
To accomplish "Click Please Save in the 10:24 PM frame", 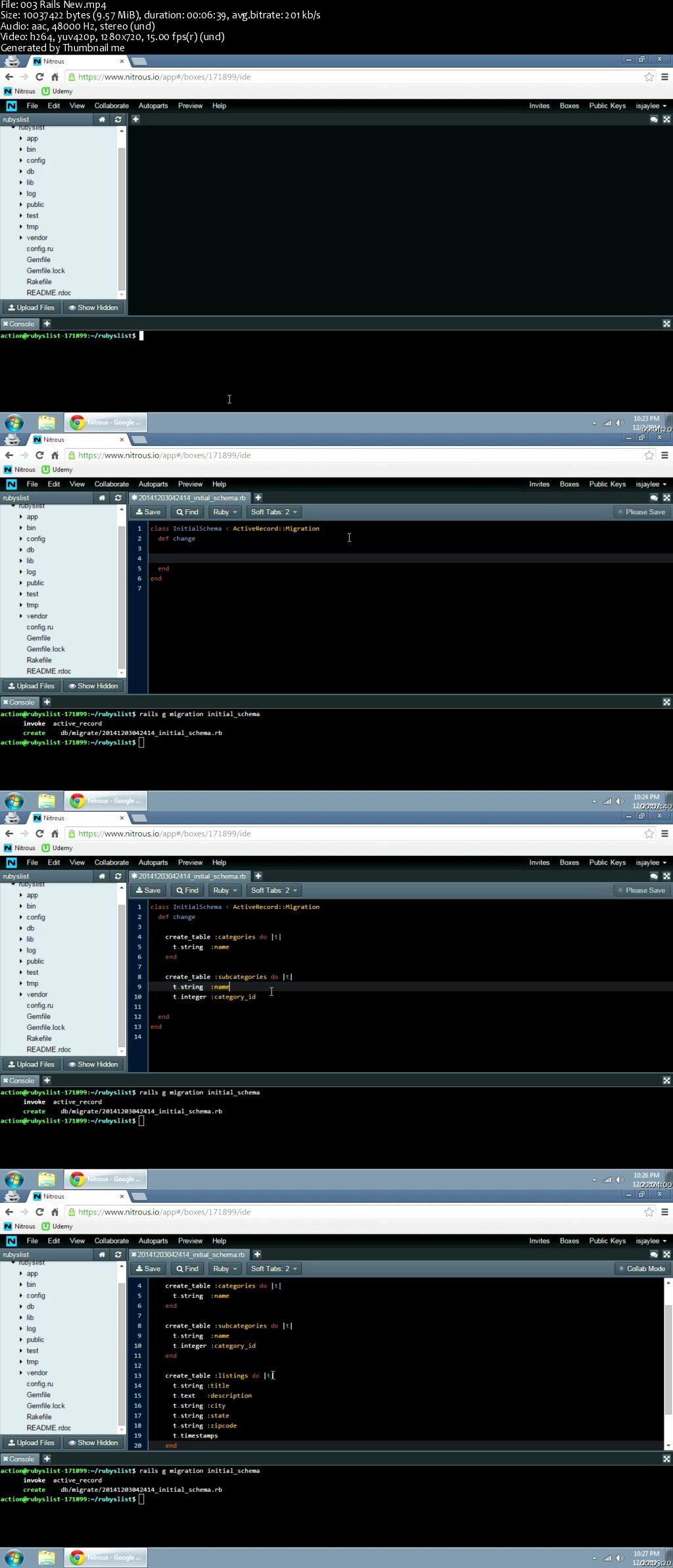I will [641, 512].
